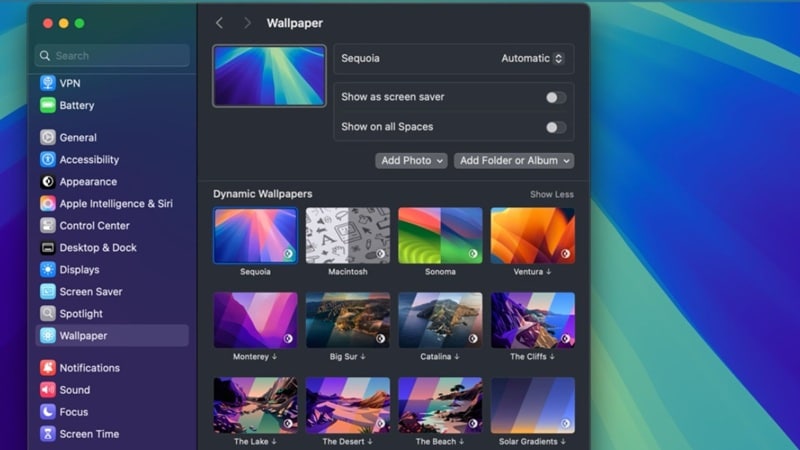Viewport: 800px width, 450px height.
Task: Click download arrow next to Big Sur
Action: coord(363,357)
